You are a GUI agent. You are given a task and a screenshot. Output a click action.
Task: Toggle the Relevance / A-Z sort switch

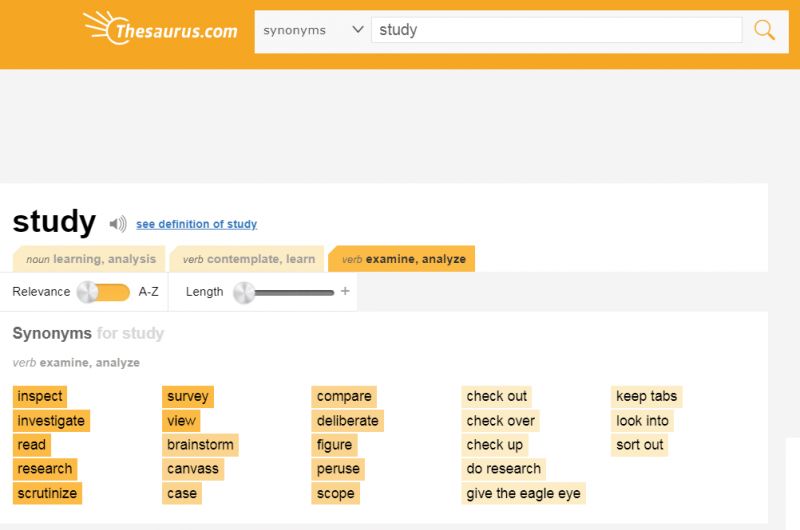click(104, 292)
